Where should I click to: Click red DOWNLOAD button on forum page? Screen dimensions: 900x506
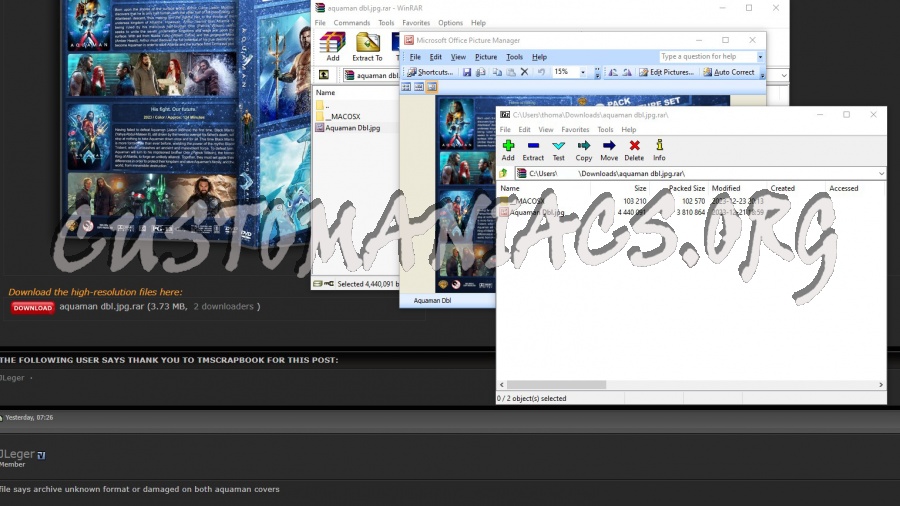pyautogui.click(x=33, y=308)
